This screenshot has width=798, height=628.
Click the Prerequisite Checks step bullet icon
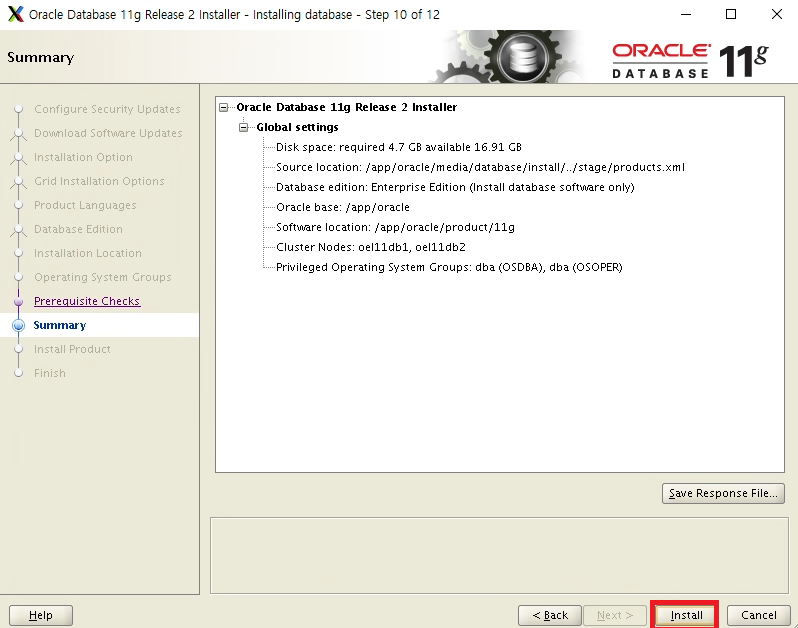pos(19,301)
